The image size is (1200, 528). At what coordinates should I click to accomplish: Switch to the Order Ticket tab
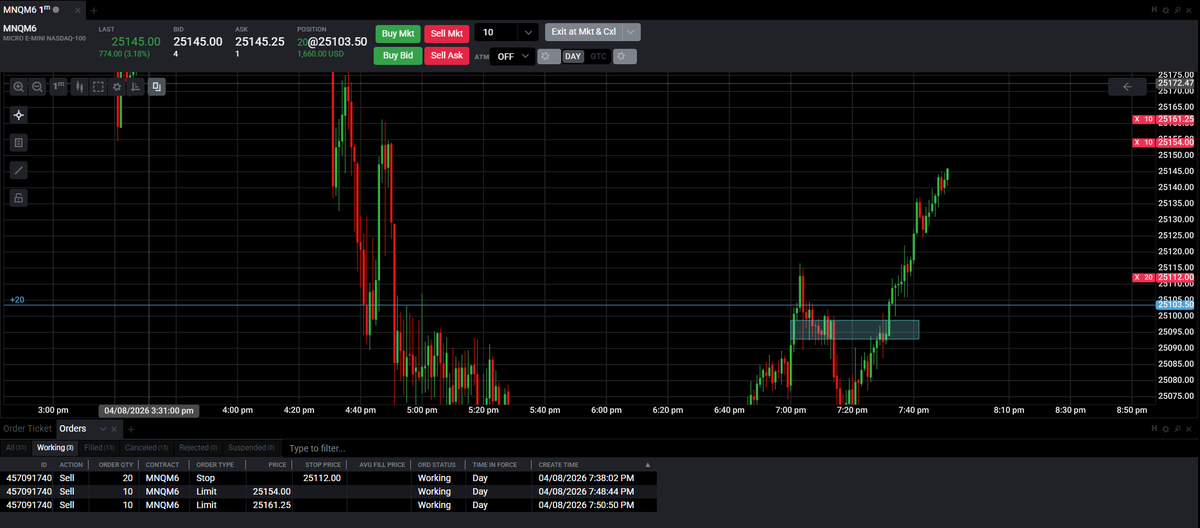point(27,428)
